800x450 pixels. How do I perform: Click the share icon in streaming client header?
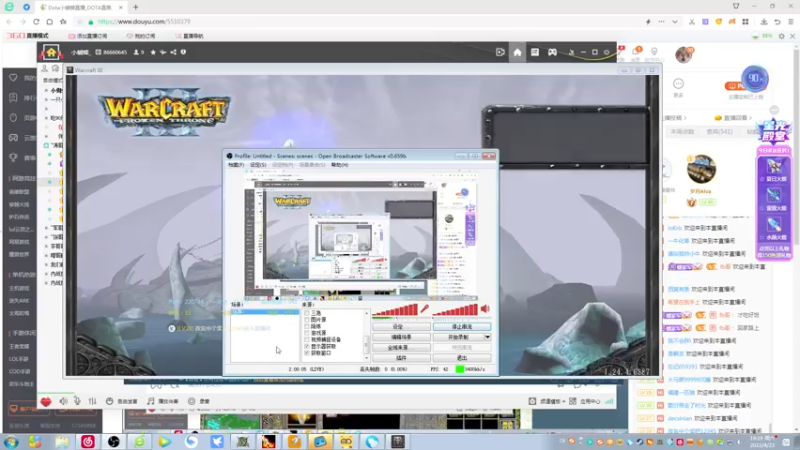(x=173, y=52)
